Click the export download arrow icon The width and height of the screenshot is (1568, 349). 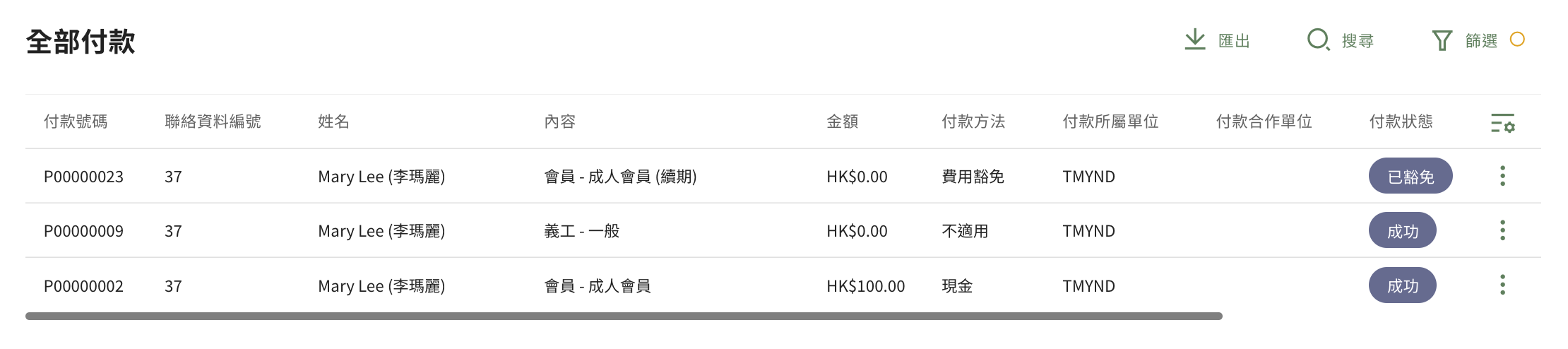tap(1194, 40)
